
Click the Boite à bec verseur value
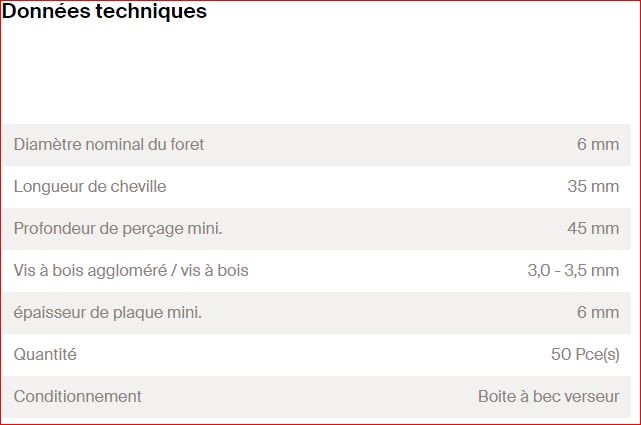[x=549, y=396]
